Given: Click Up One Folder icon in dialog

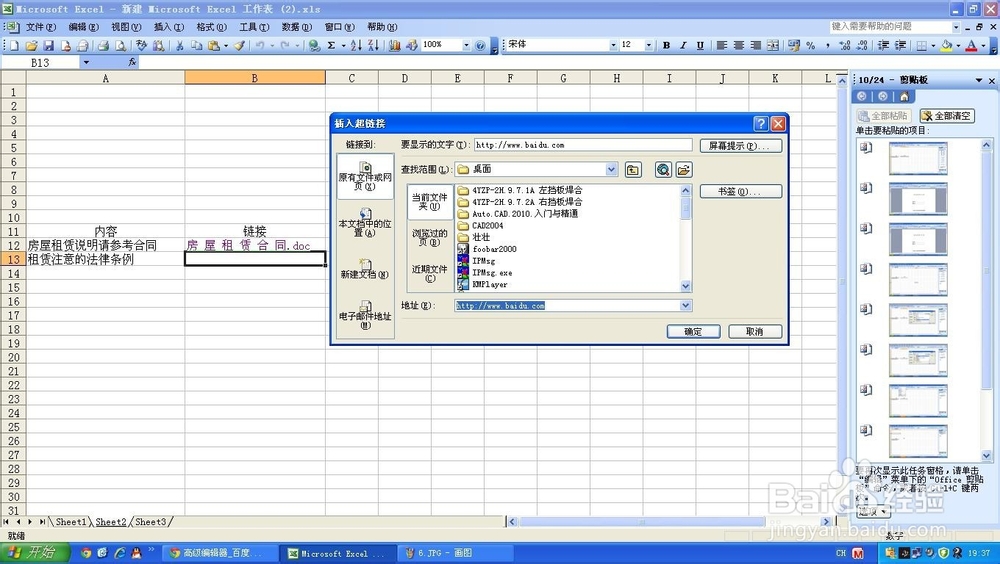Looking at the screenshot, I should [633, 170].
